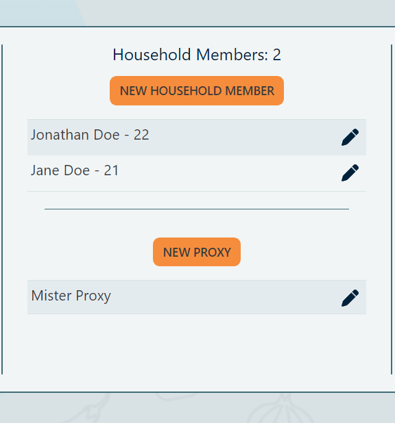Click the horizontal divider above New Proxy
Screen dimensions: 395x423
[x=197, y=209]
